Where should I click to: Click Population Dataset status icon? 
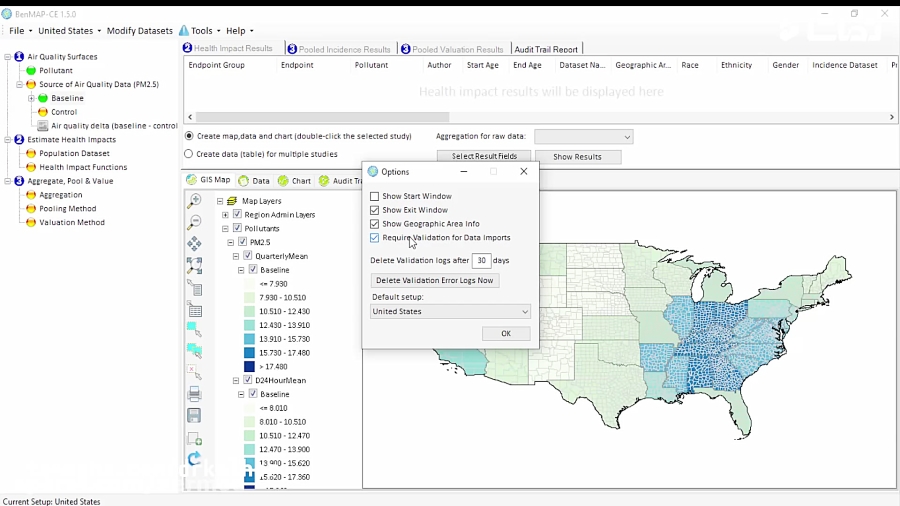(31, 153)
